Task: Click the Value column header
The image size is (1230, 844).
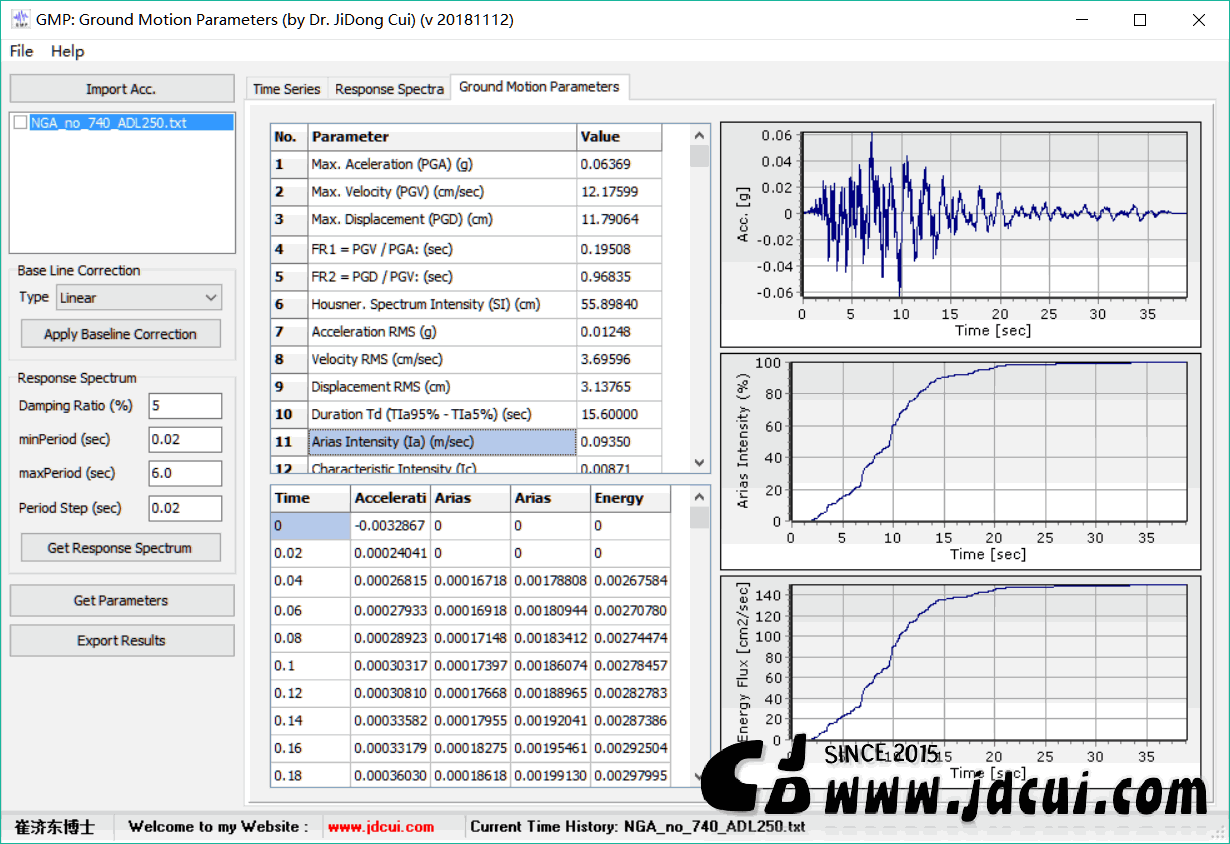Action: pos(619,137)
